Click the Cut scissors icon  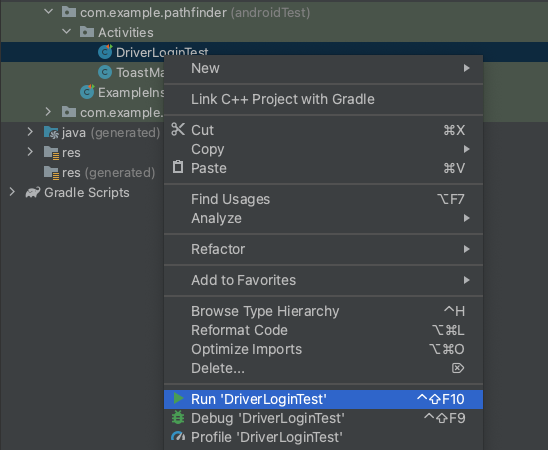coord(178,130)
